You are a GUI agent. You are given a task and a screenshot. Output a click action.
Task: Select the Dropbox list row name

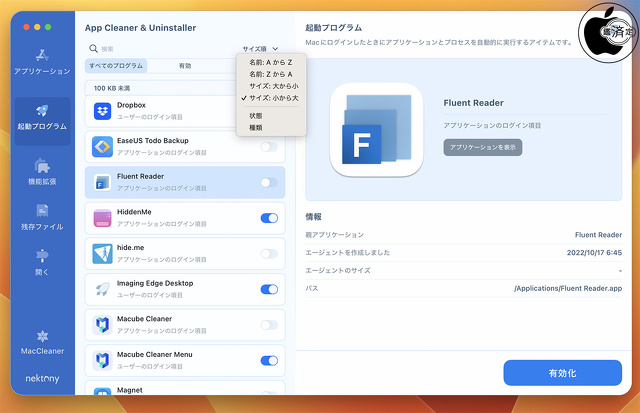click(131, 105)
